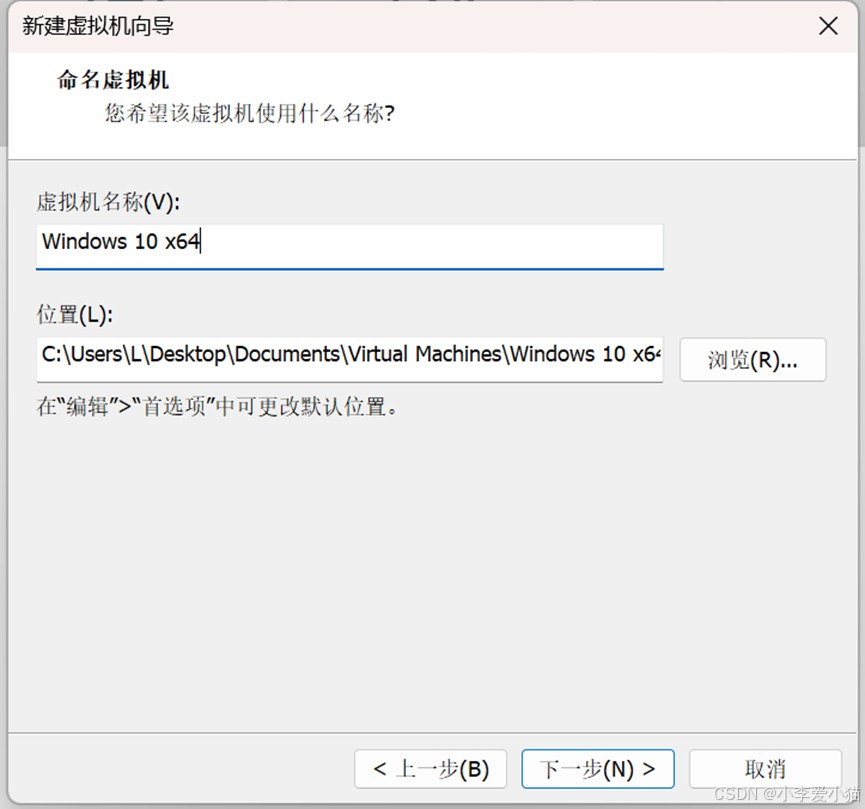
Task: Click the 新建虚拟机向导 title text
Action: click(98, 26)
